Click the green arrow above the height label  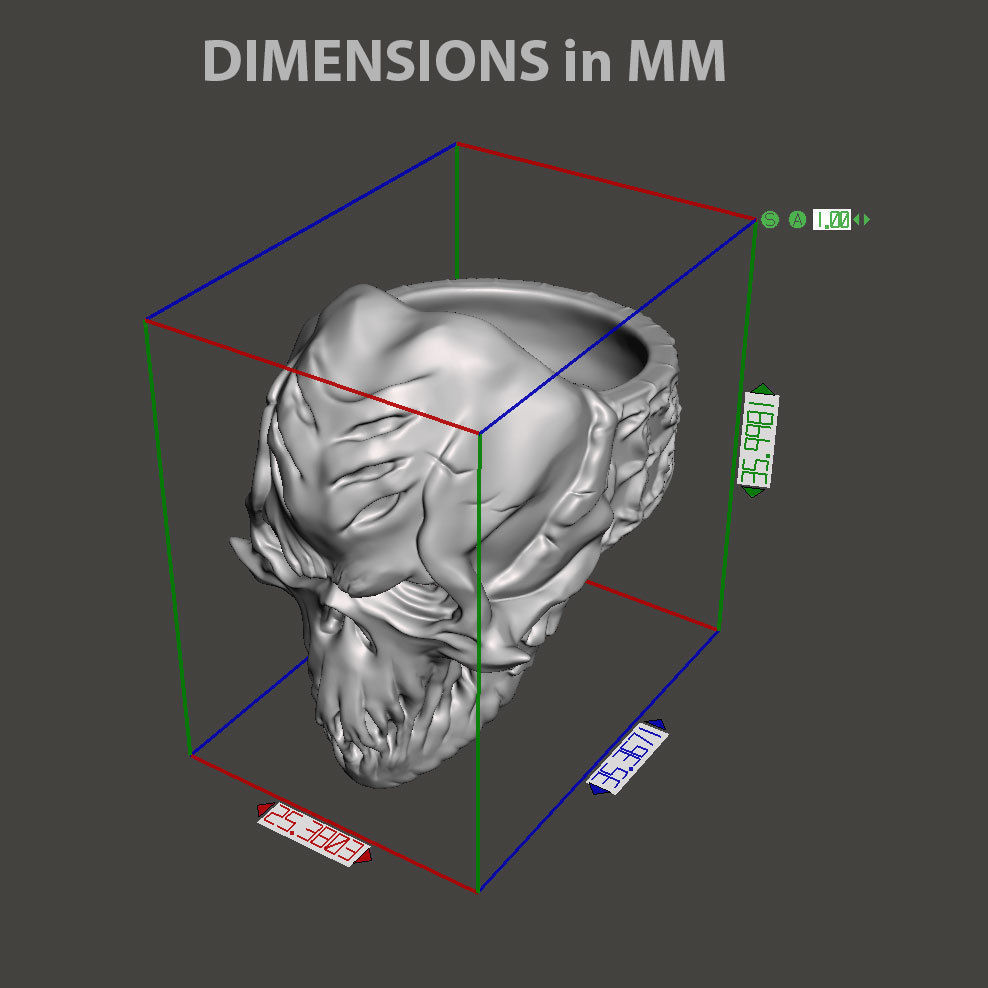click(x=762, y=388)
